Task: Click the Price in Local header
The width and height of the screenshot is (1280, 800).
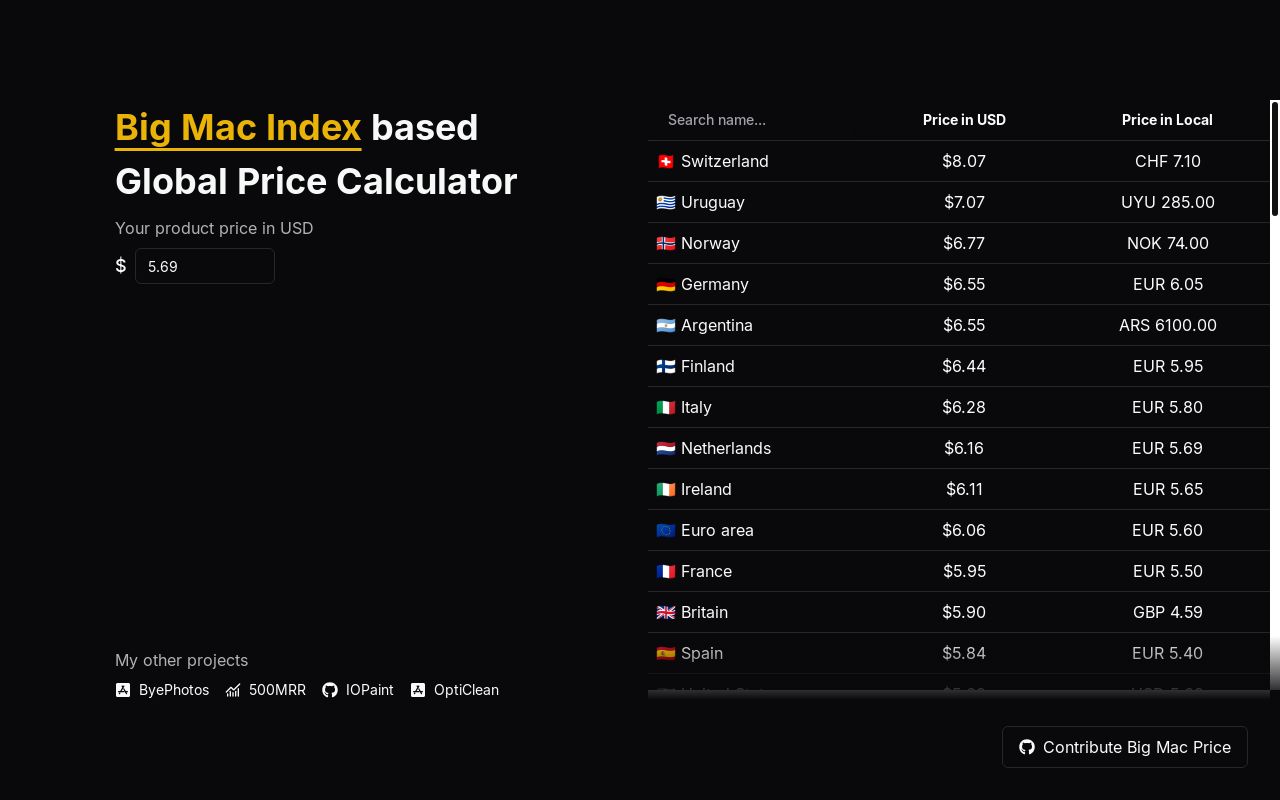Action: pyautogui.click(x=1167, y=120)
